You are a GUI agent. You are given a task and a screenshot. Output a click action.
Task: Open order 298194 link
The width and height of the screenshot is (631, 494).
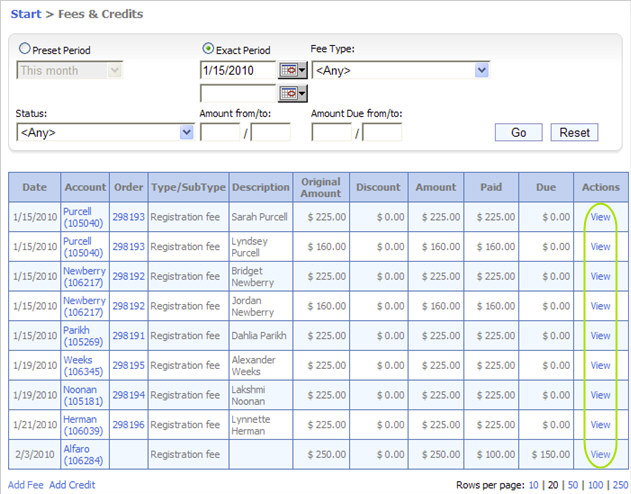coord(128,395)
